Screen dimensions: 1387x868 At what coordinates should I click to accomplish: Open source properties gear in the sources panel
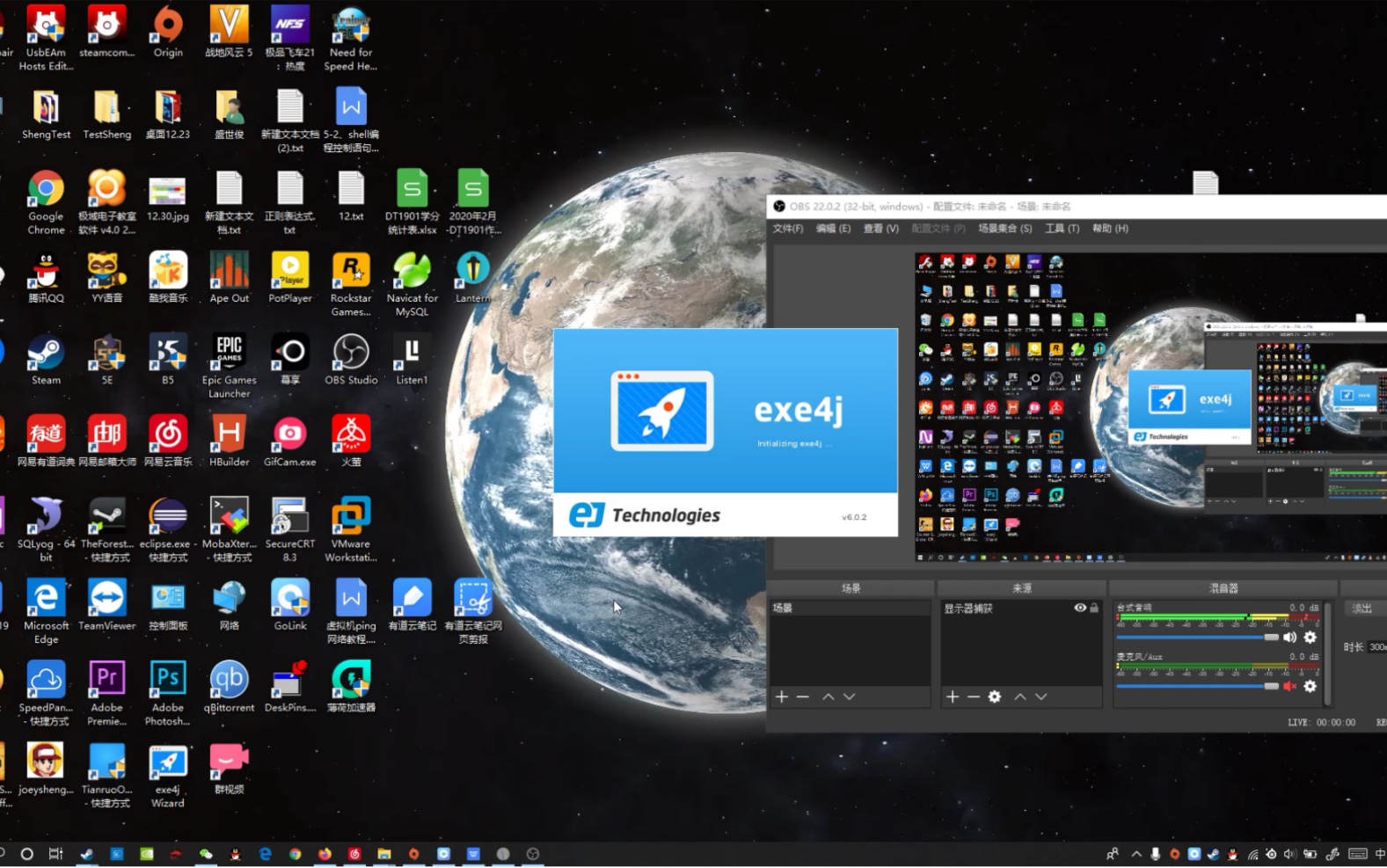(x=995, y=697)
